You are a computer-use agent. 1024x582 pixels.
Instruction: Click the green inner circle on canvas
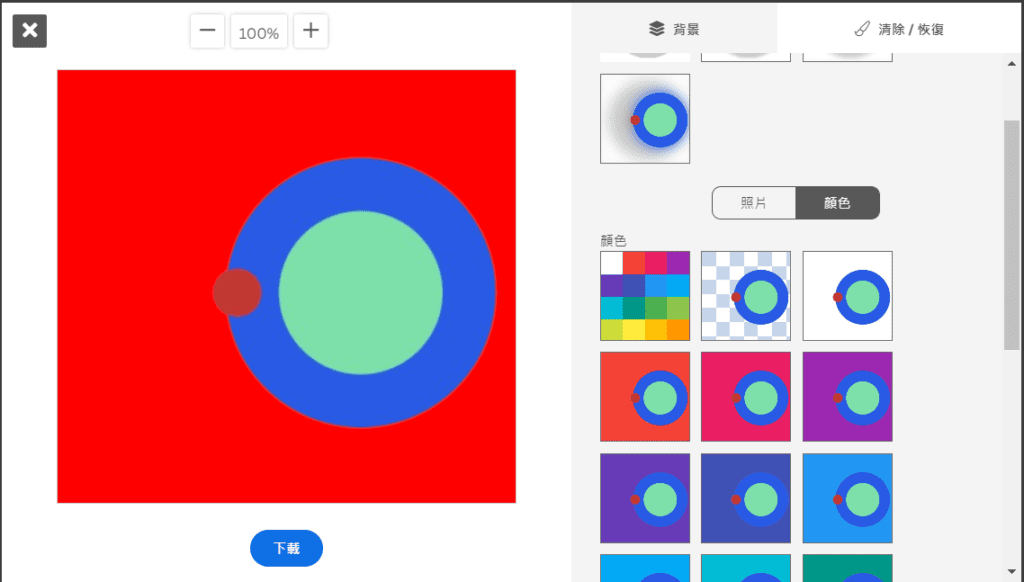coord(360,292)
